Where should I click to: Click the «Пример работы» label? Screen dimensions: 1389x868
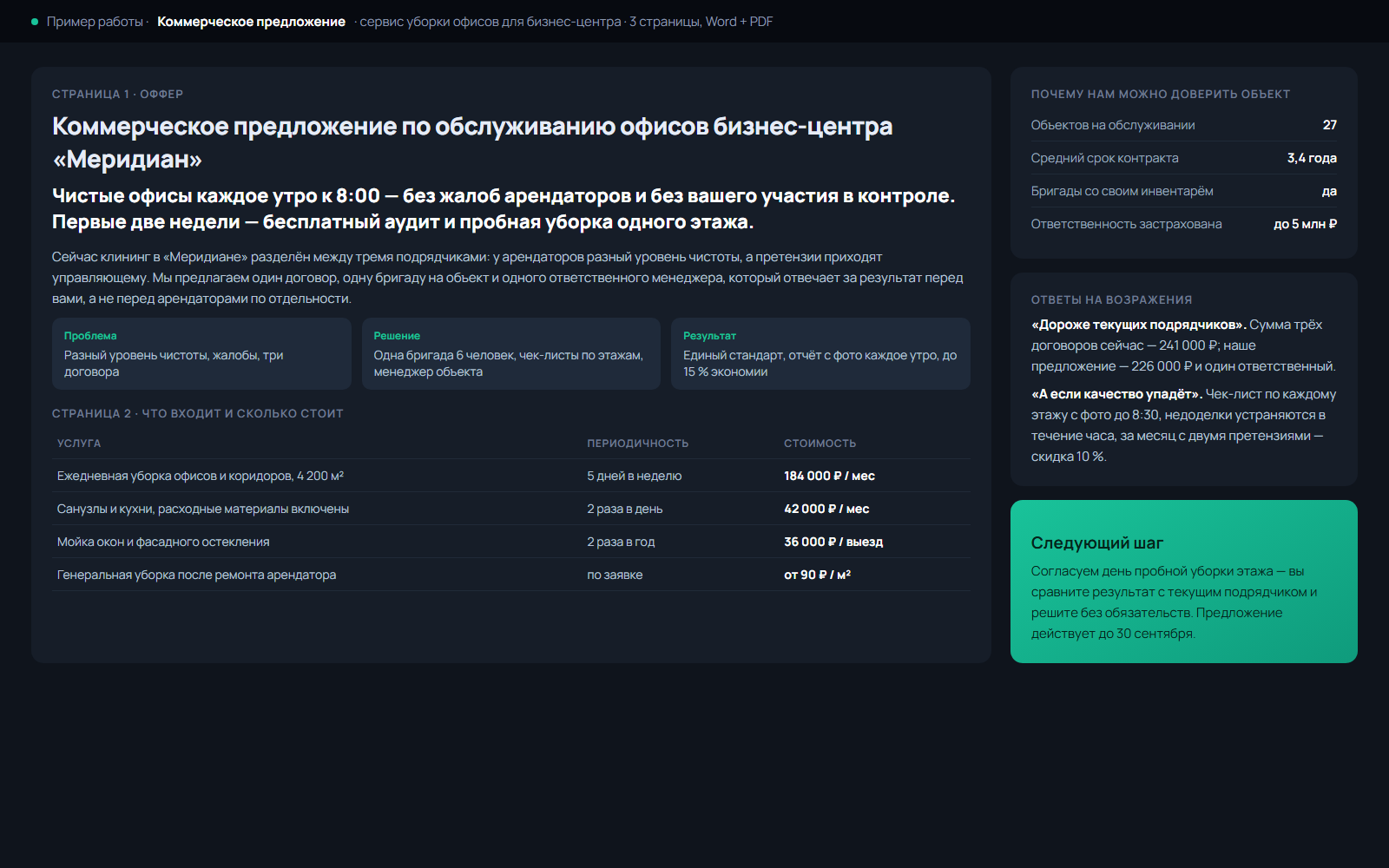(x=95, y=22)
